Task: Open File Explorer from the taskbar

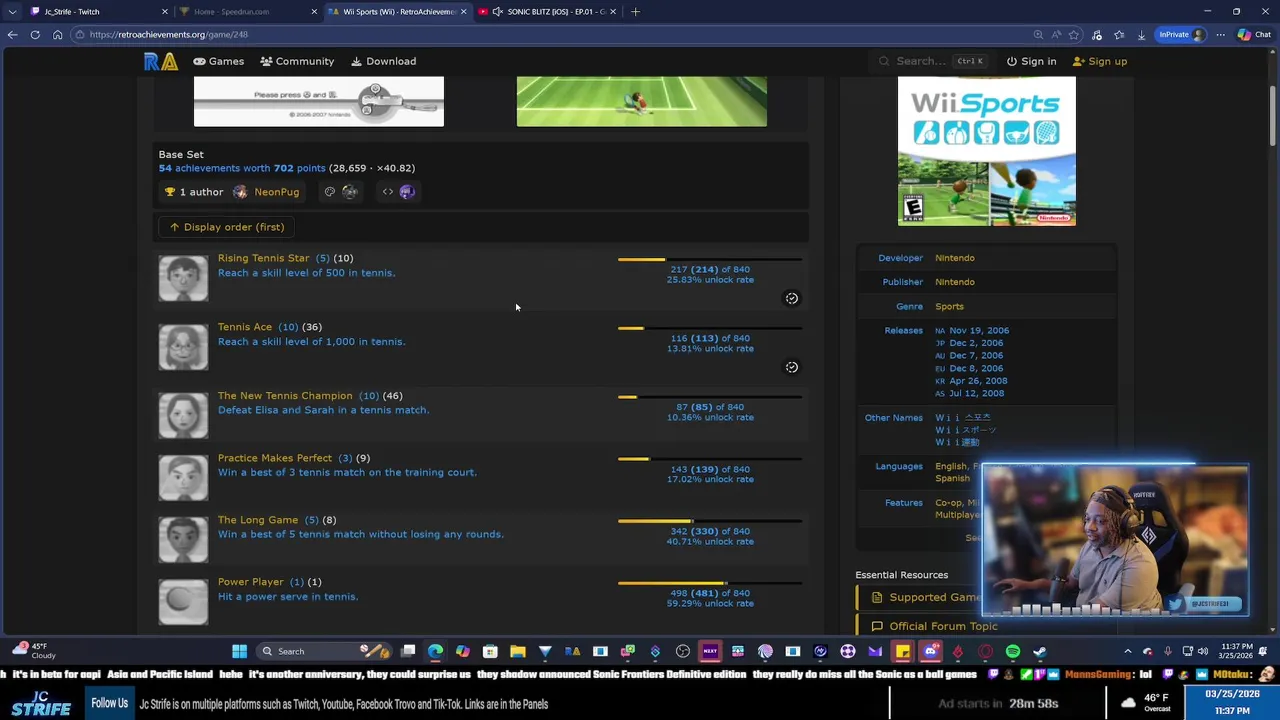Action: coord(518,652)
